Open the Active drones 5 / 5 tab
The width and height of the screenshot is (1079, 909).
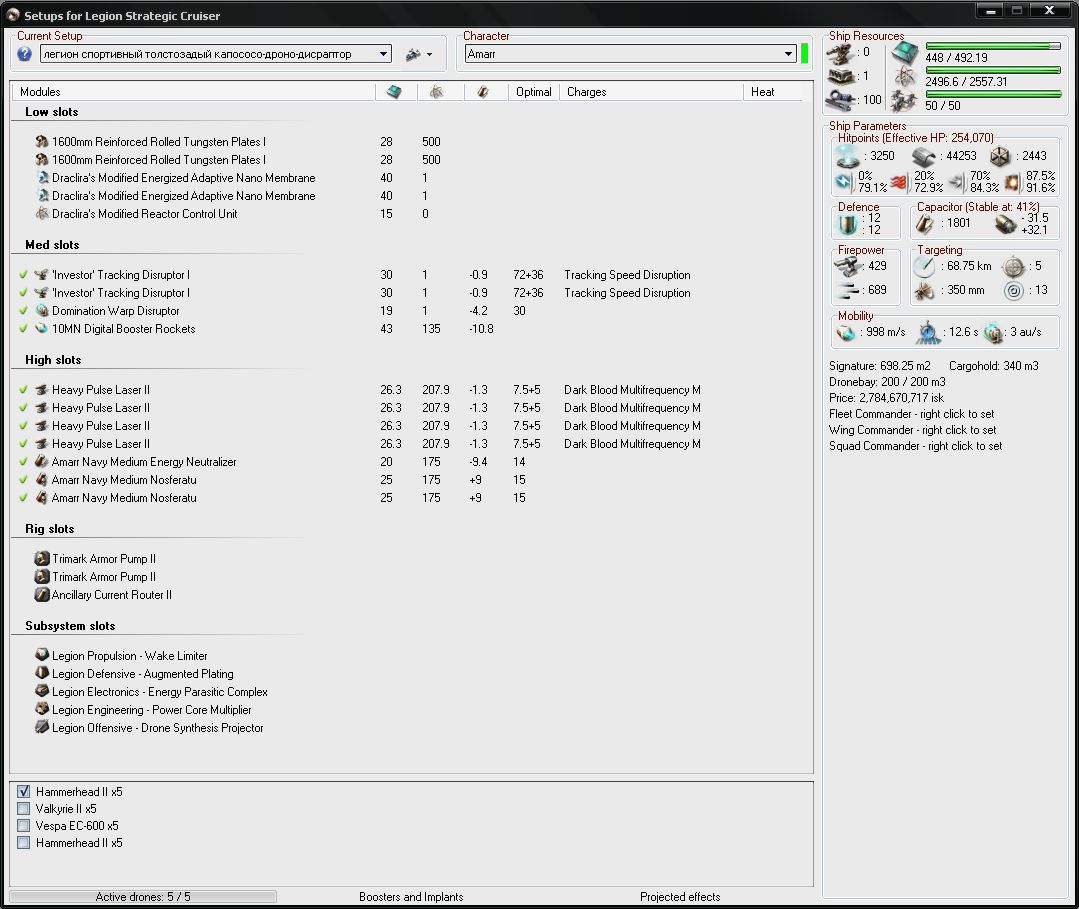point(143,897)
